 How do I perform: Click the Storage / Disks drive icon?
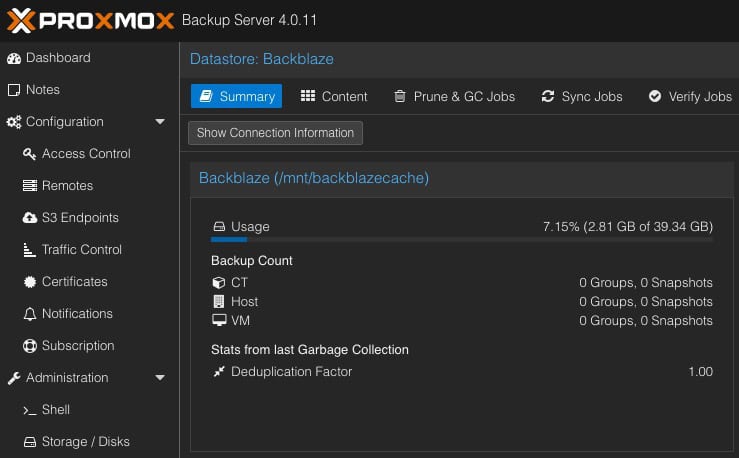coord(30,442)
